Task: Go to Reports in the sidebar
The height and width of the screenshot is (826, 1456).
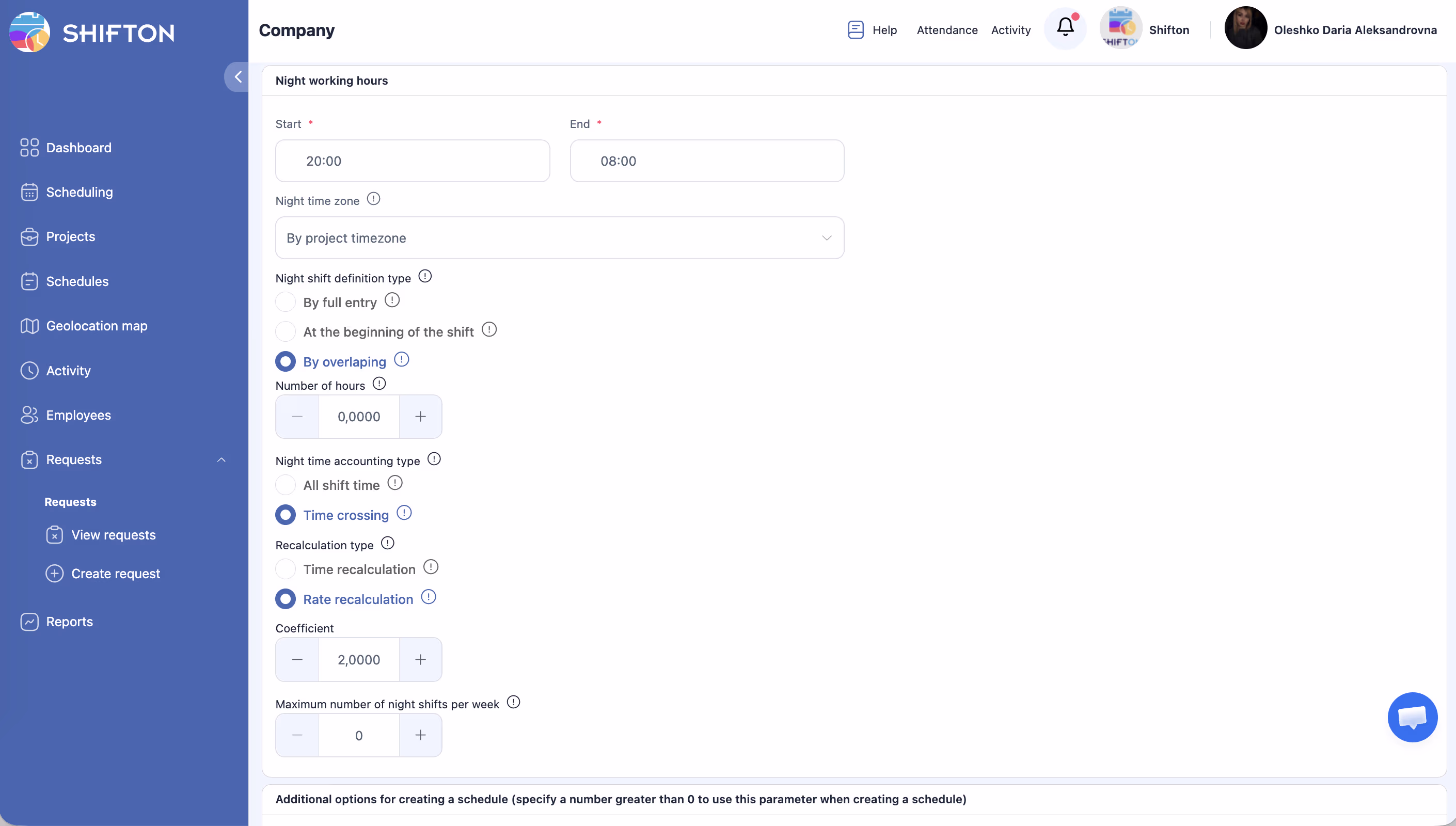Action: 69,622
